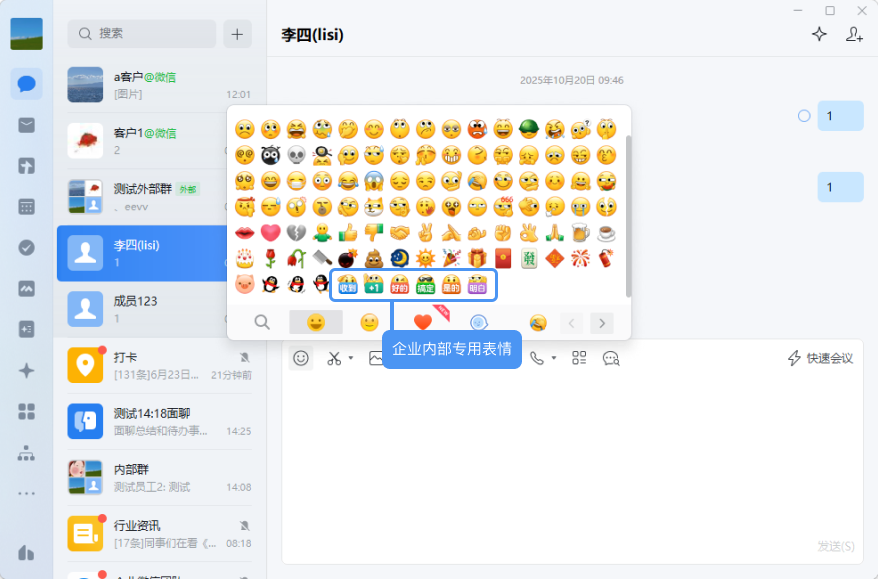
Task: Click the emoji smiley button in chat toolbar
Action: point(301,358)
